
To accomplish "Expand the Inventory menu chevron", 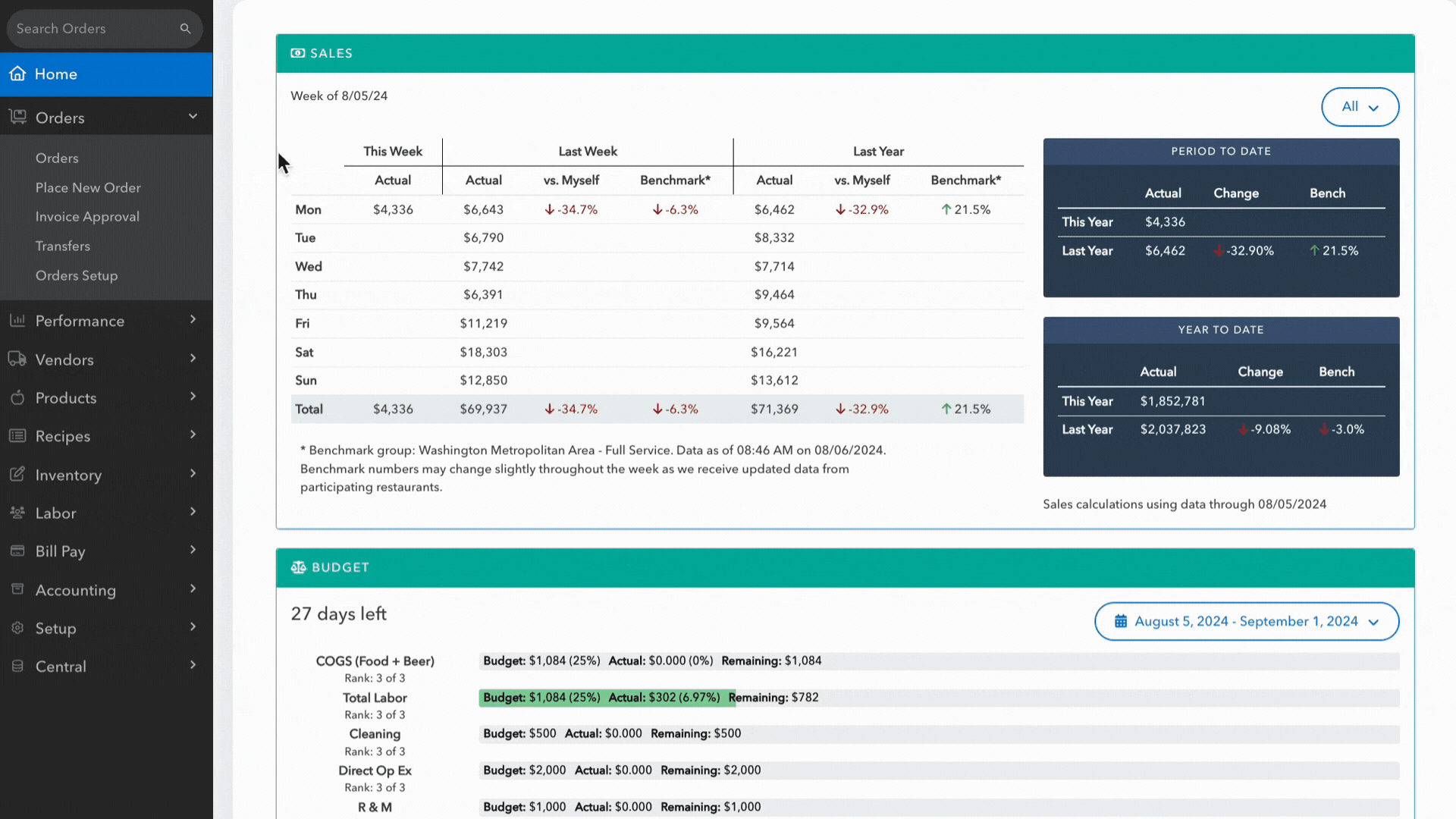I will (x=193, y=473).
